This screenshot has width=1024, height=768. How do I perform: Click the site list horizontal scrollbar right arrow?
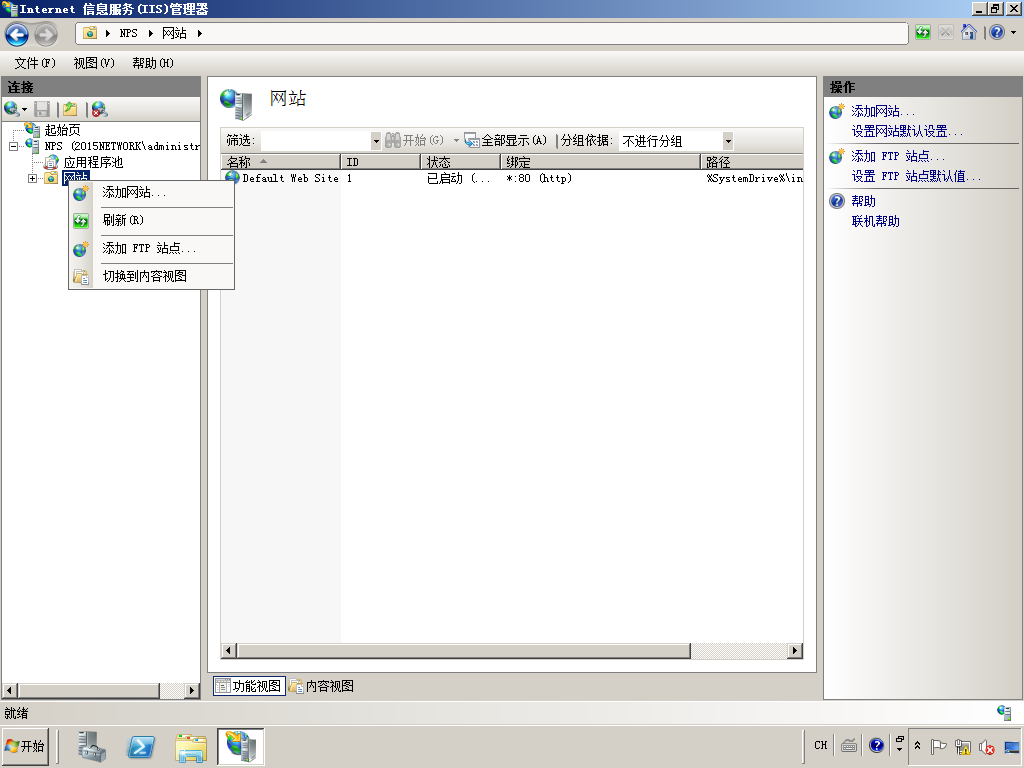795,650
